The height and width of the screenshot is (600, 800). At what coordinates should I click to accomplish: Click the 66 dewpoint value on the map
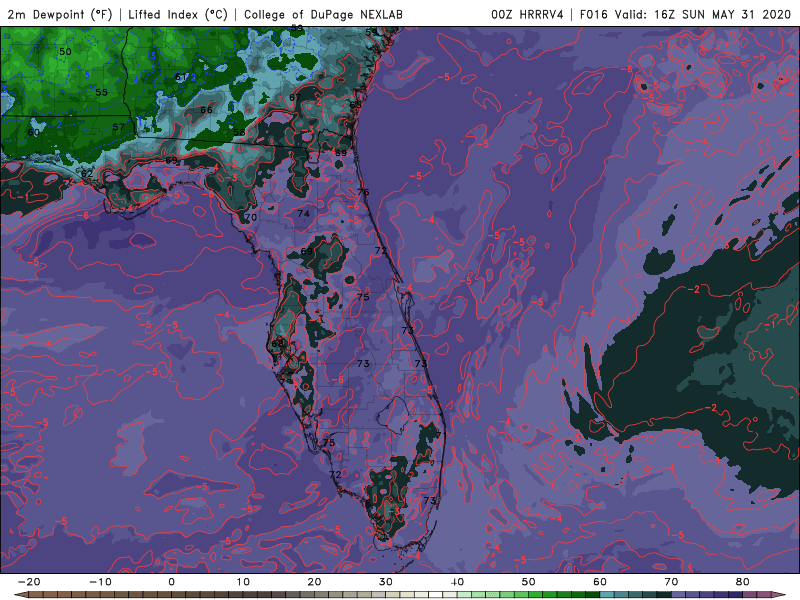206,110
